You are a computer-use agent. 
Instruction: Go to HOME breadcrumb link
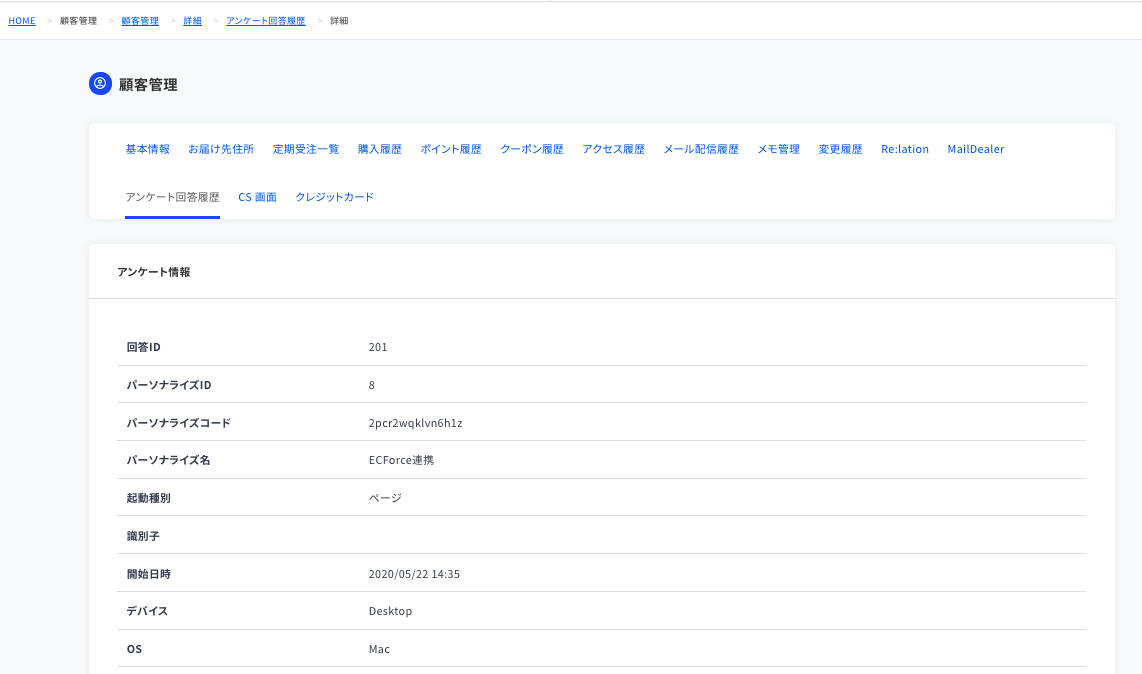(22, 20)
